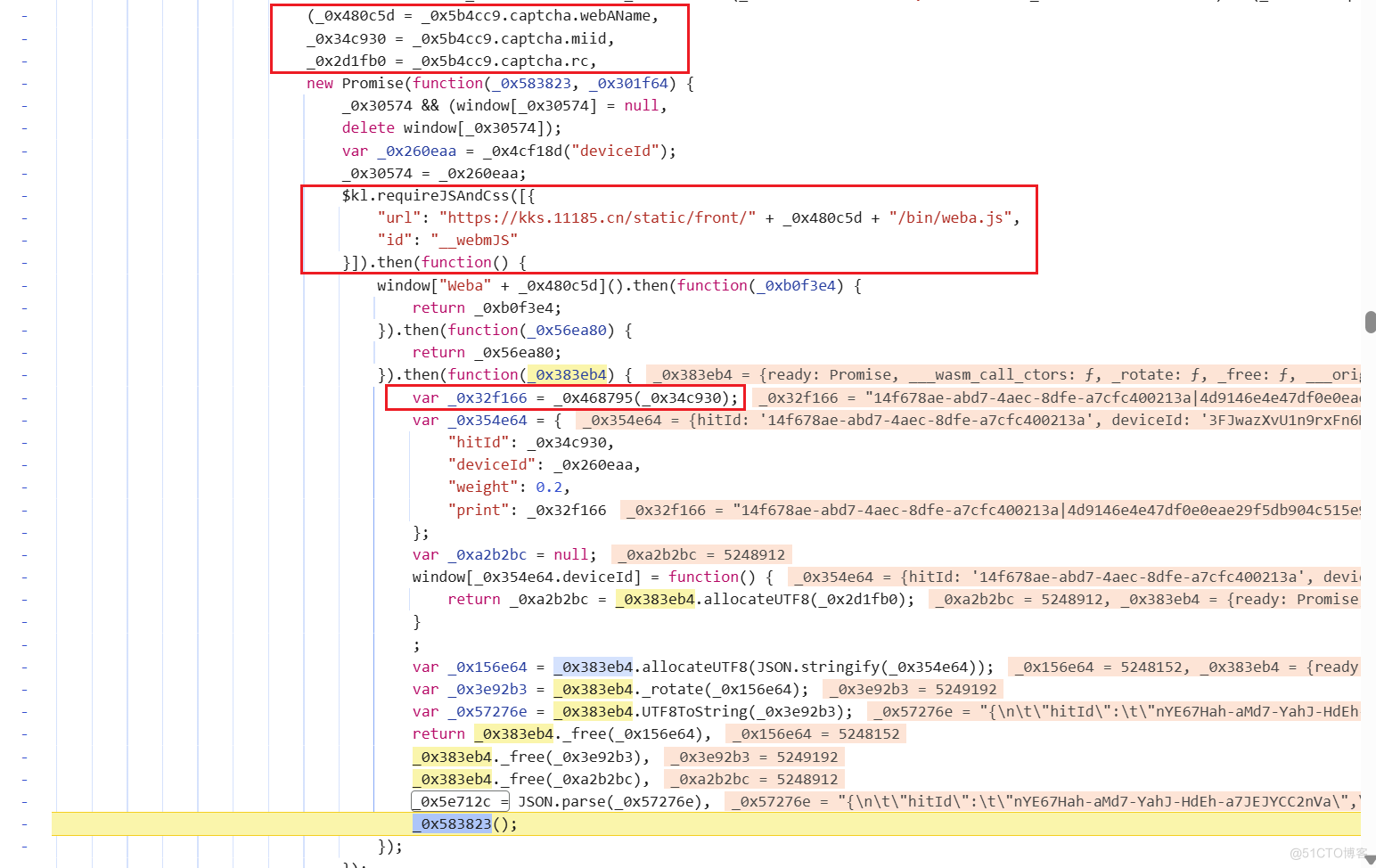Screen dimensions: 1376x868
Task: Click 'var _0x354e64 = {' declaration
Action: pos(487,421)
